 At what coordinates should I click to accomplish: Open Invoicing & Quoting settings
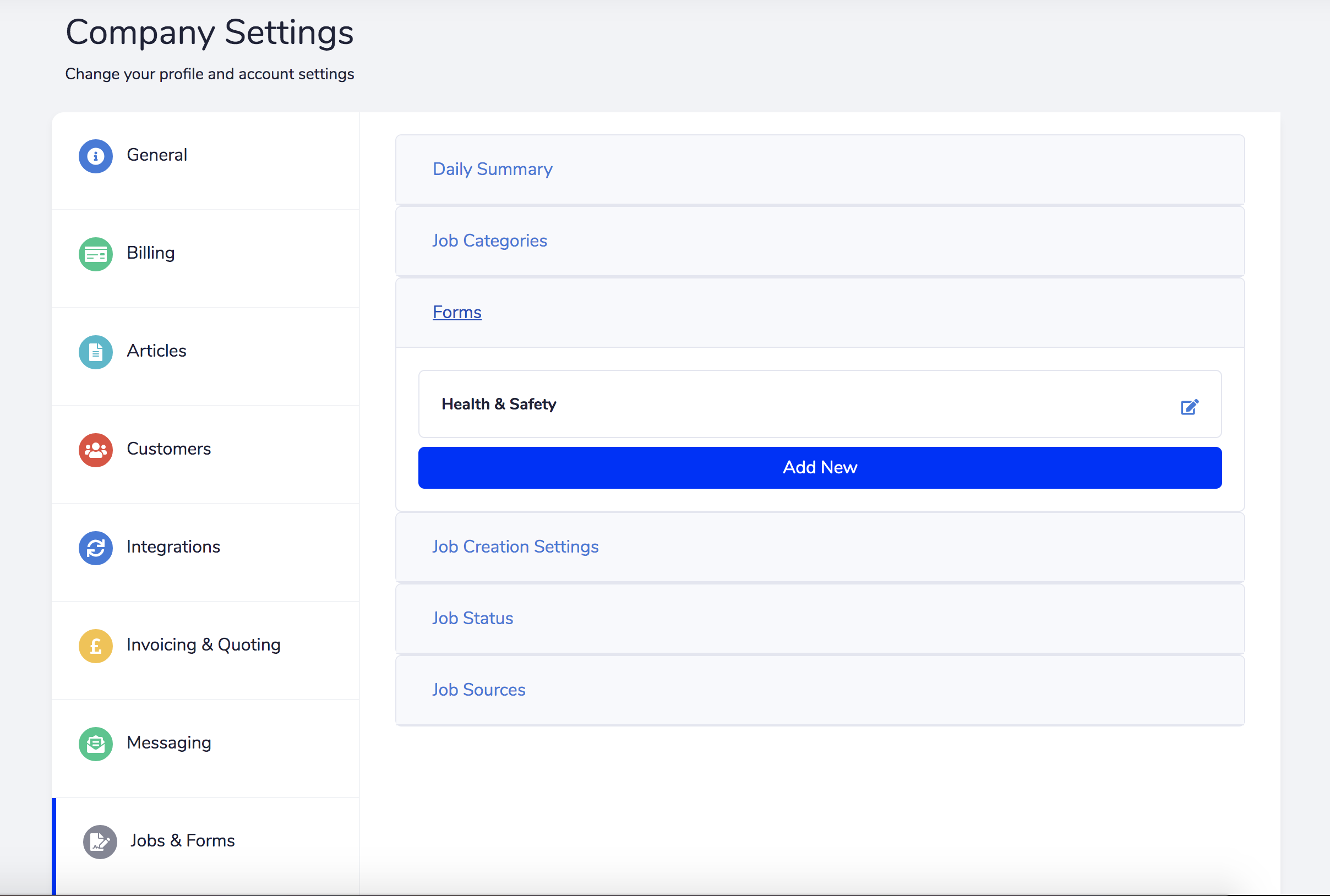click(x=206, y=651)
